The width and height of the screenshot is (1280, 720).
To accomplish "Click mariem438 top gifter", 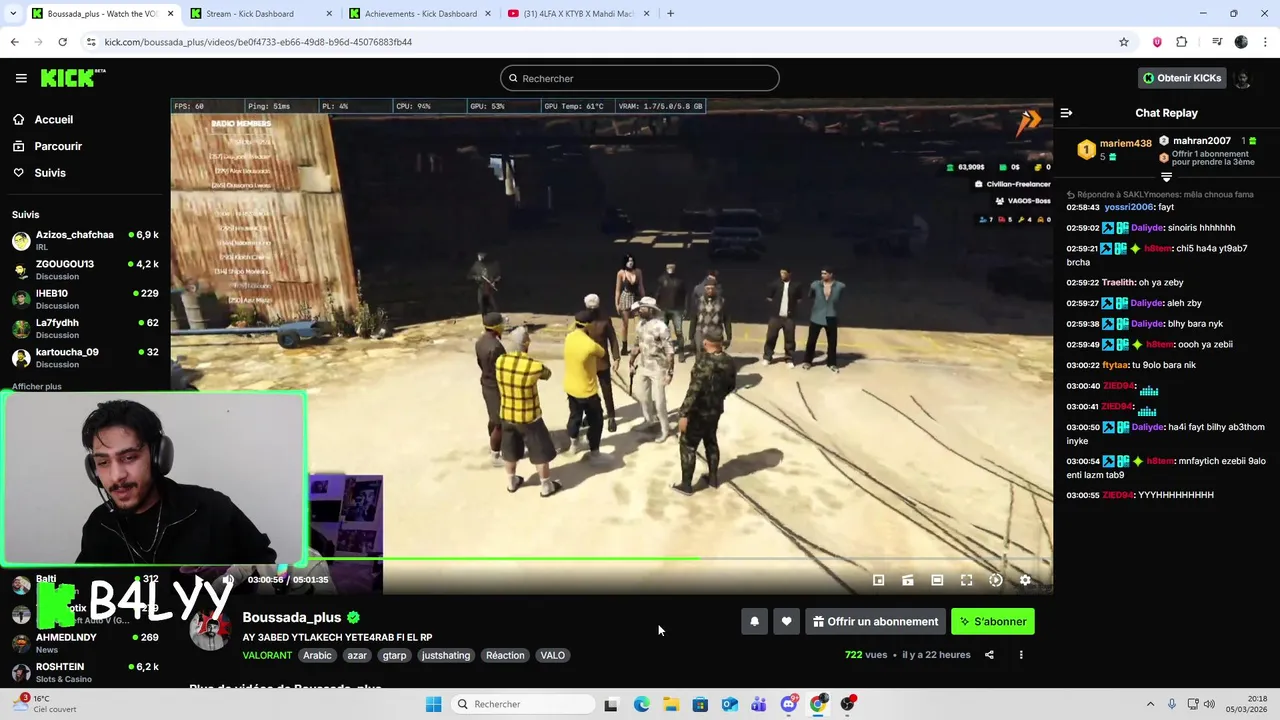I will click(x=1126, y=143).
